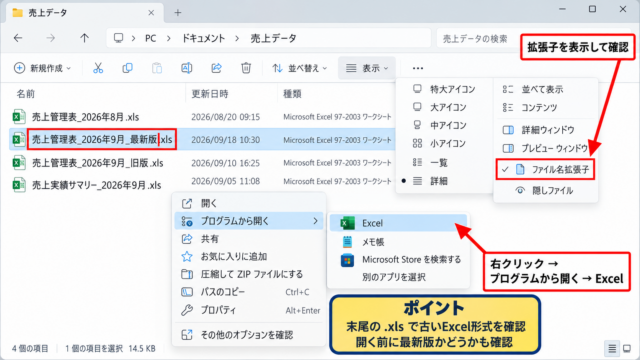Image resolution: width=640 pixels, height=360 pixels.
Task: Open the 並べ替え sort dropdown
Action: pos(300,68)
